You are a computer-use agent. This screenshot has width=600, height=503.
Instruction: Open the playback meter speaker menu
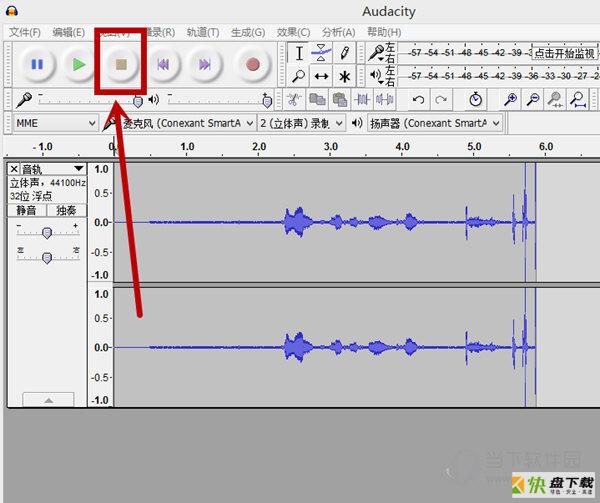(x=376, y=75)
